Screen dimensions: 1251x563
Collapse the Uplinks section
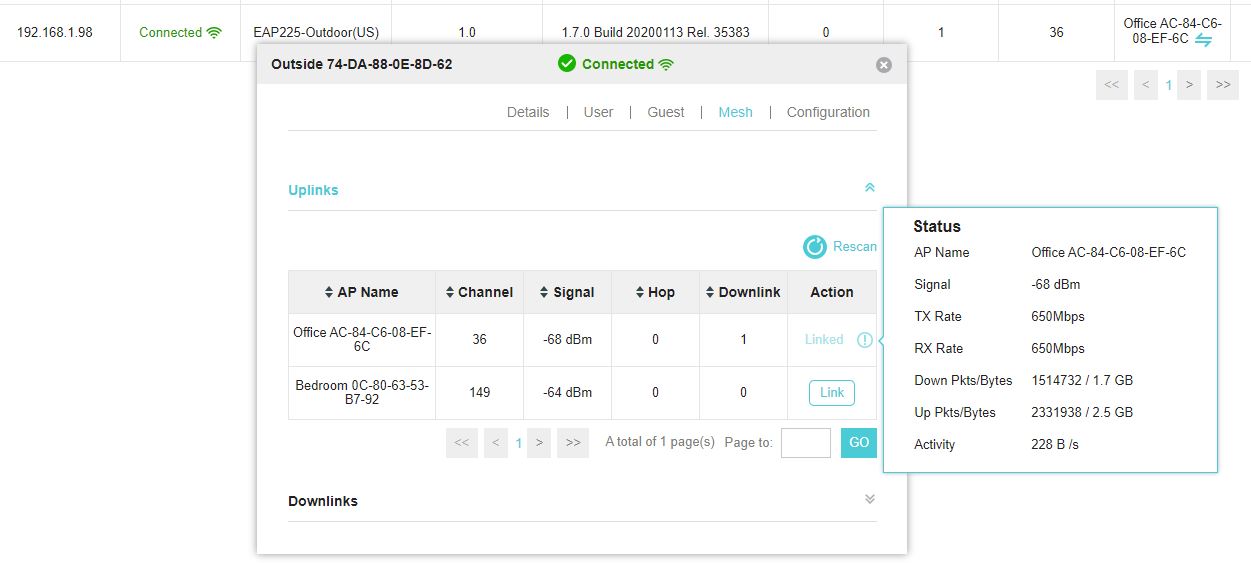coord(869,188)
